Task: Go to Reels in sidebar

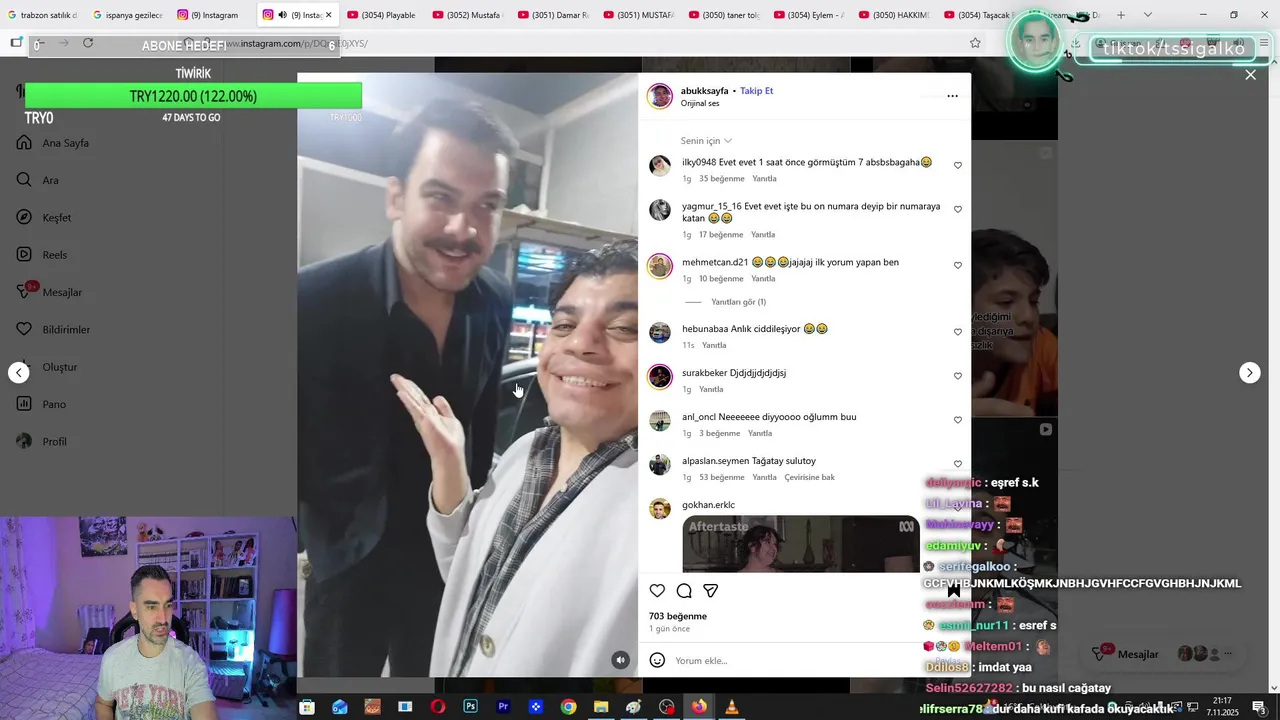Action: [42, 255]
